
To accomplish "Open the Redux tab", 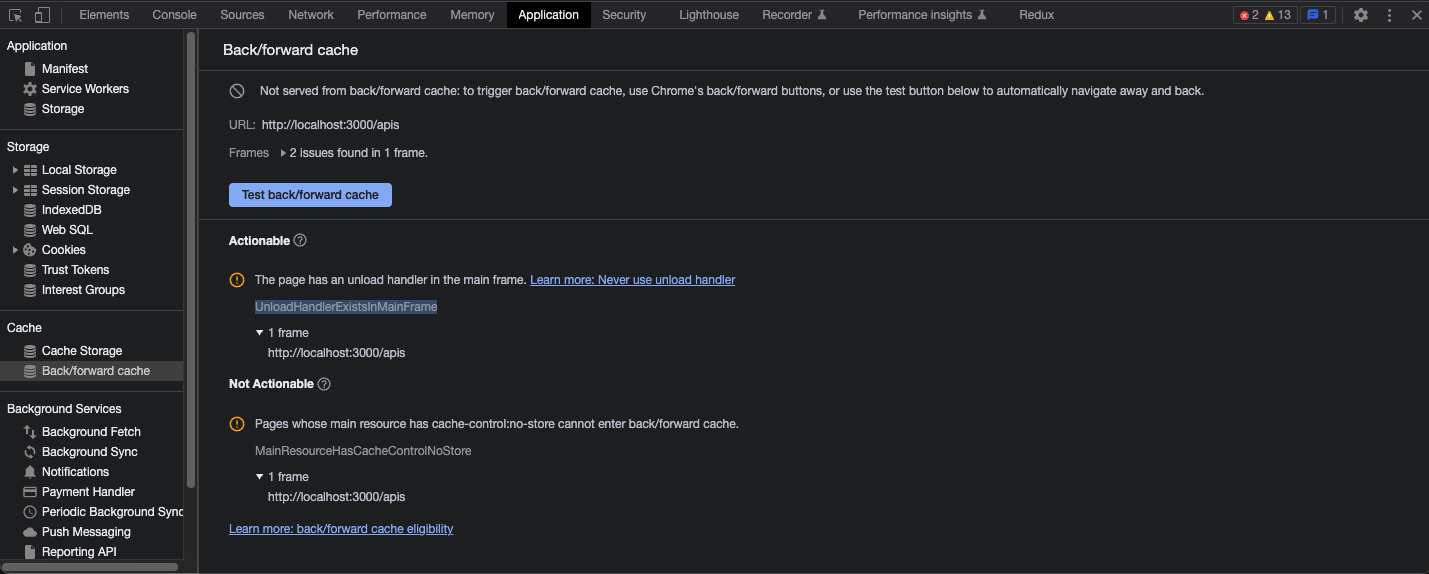I will click(1037, 15).
